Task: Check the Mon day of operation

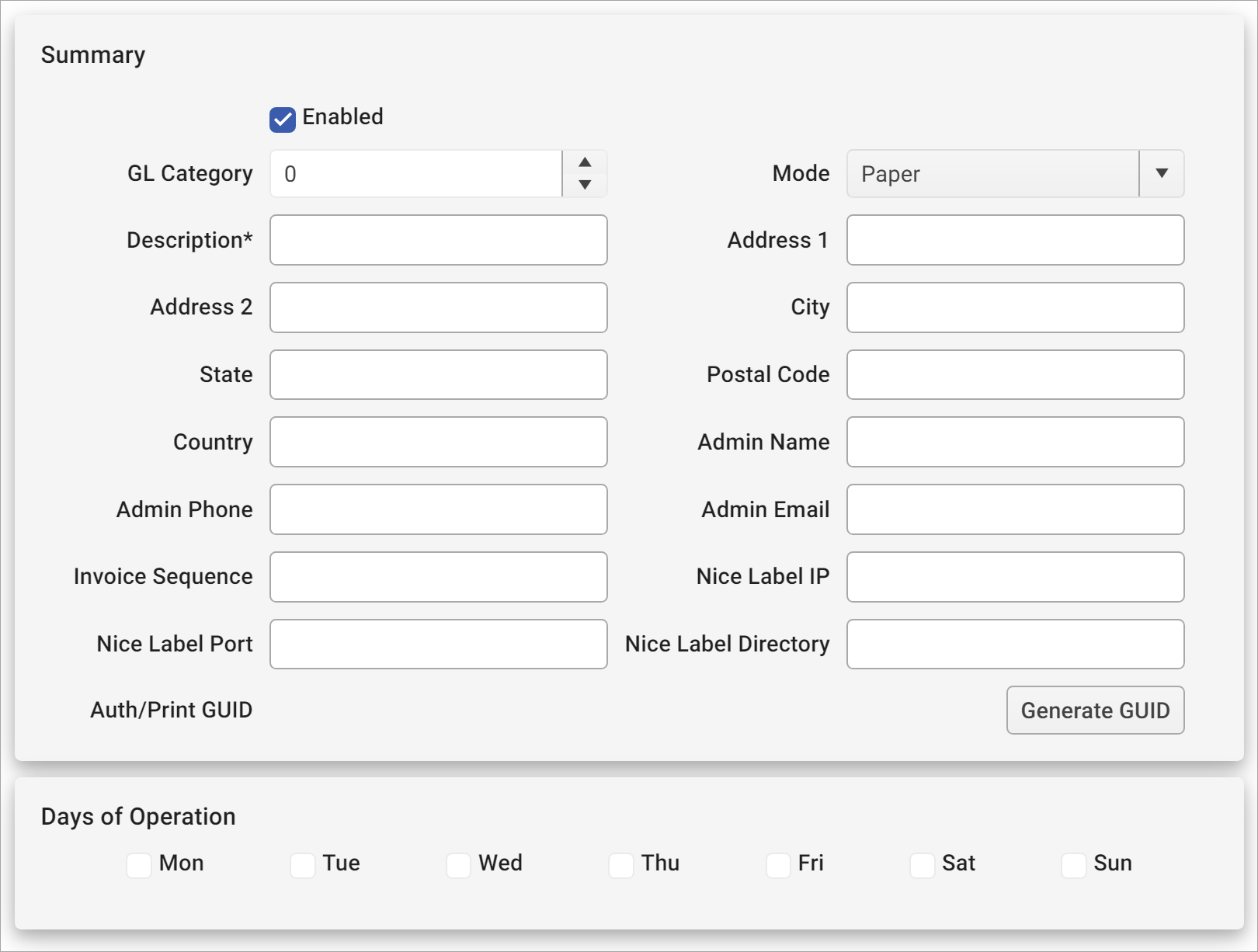Action: click(139, 864)
